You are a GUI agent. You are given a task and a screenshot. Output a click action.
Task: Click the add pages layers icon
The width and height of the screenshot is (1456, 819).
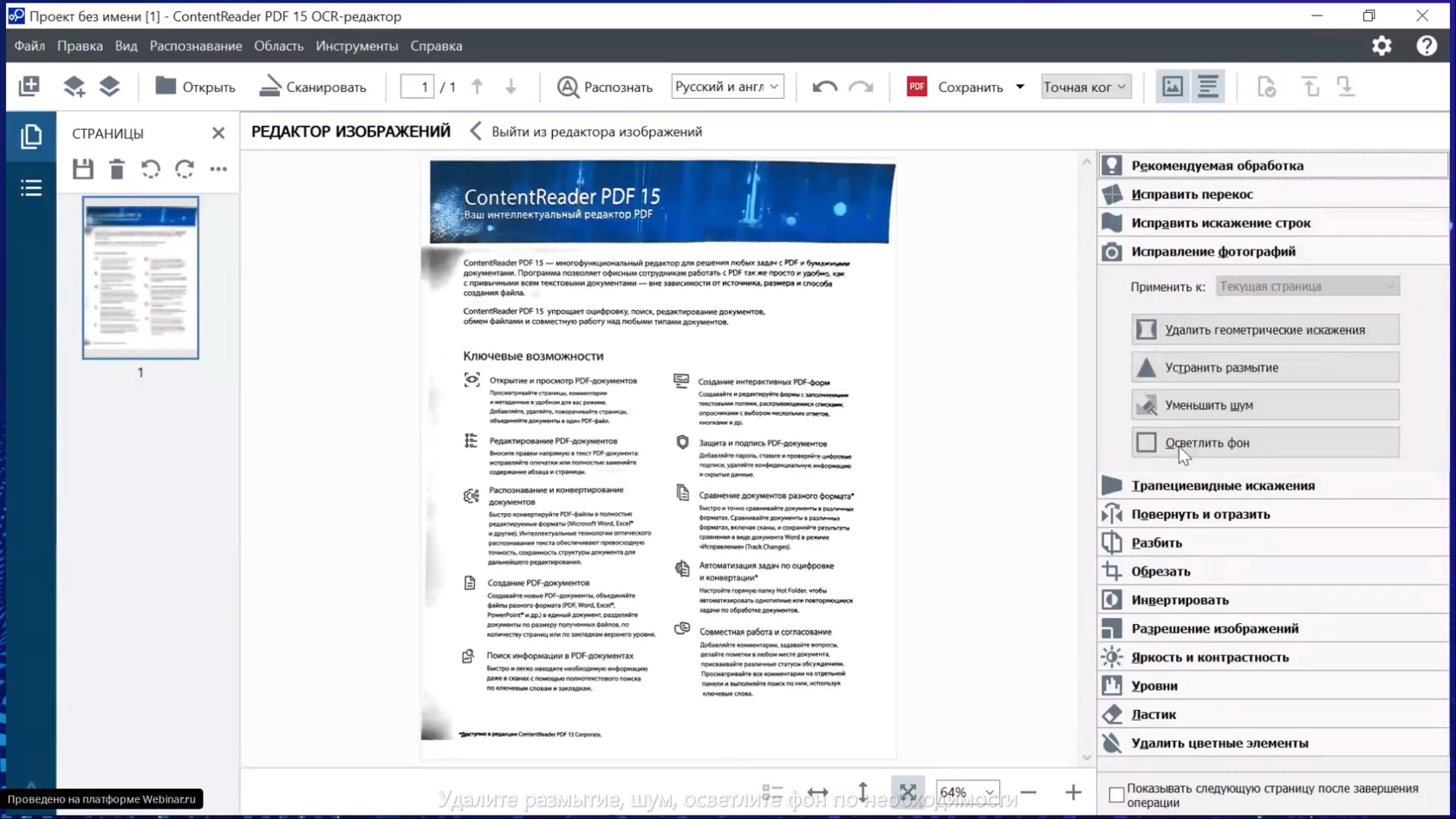[x=74, y=86]
